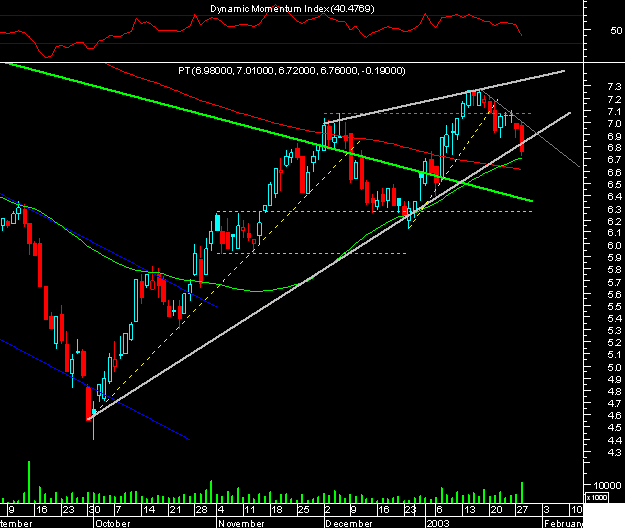Select the 4.7 price axis label
Viewport: 625px width, 528px height.
pos(614,403)
